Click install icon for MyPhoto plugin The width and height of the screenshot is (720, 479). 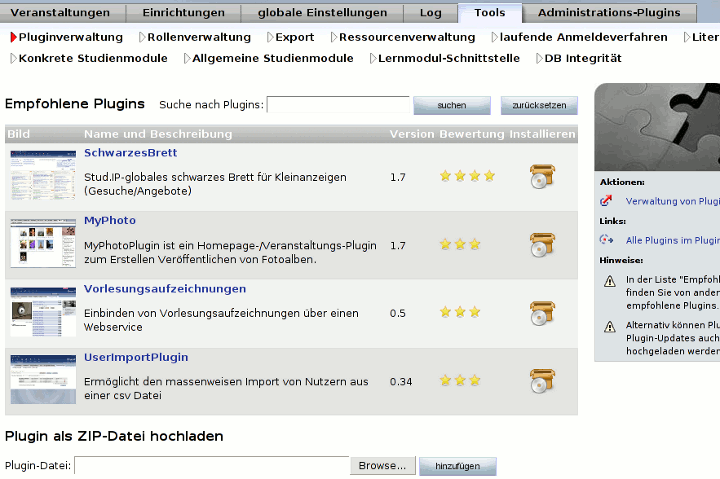542,245
